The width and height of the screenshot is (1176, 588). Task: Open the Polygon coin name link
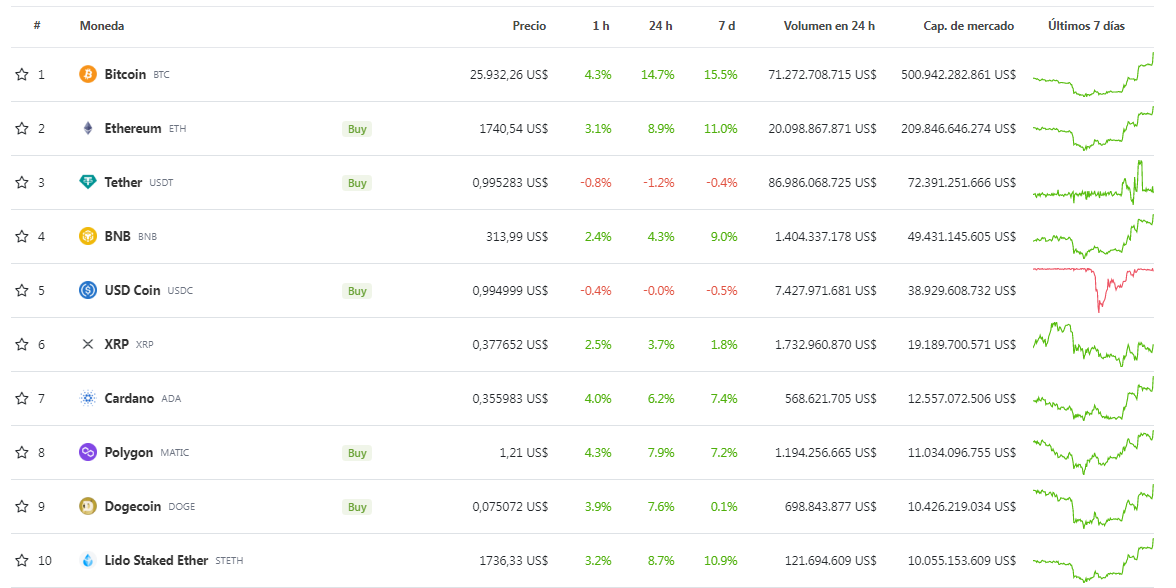[x=129, y=452]
